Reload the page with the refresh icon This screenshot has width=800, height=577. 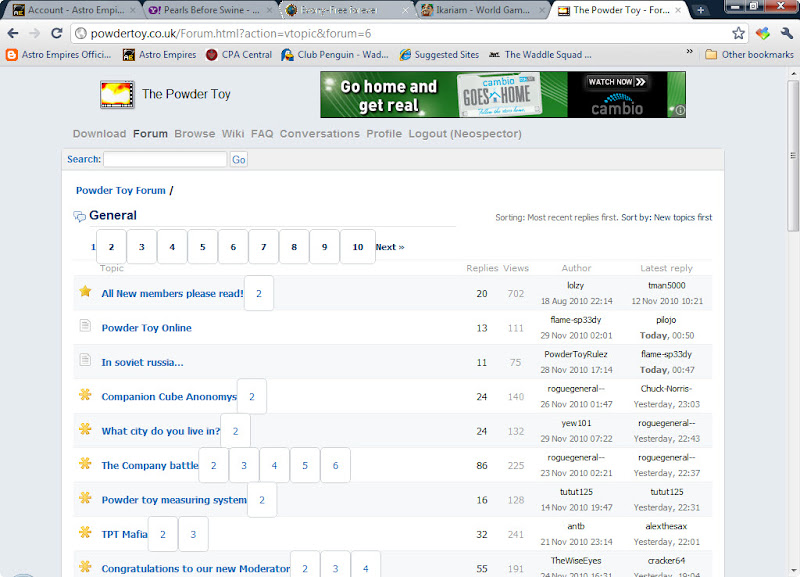tap(57, 34)
